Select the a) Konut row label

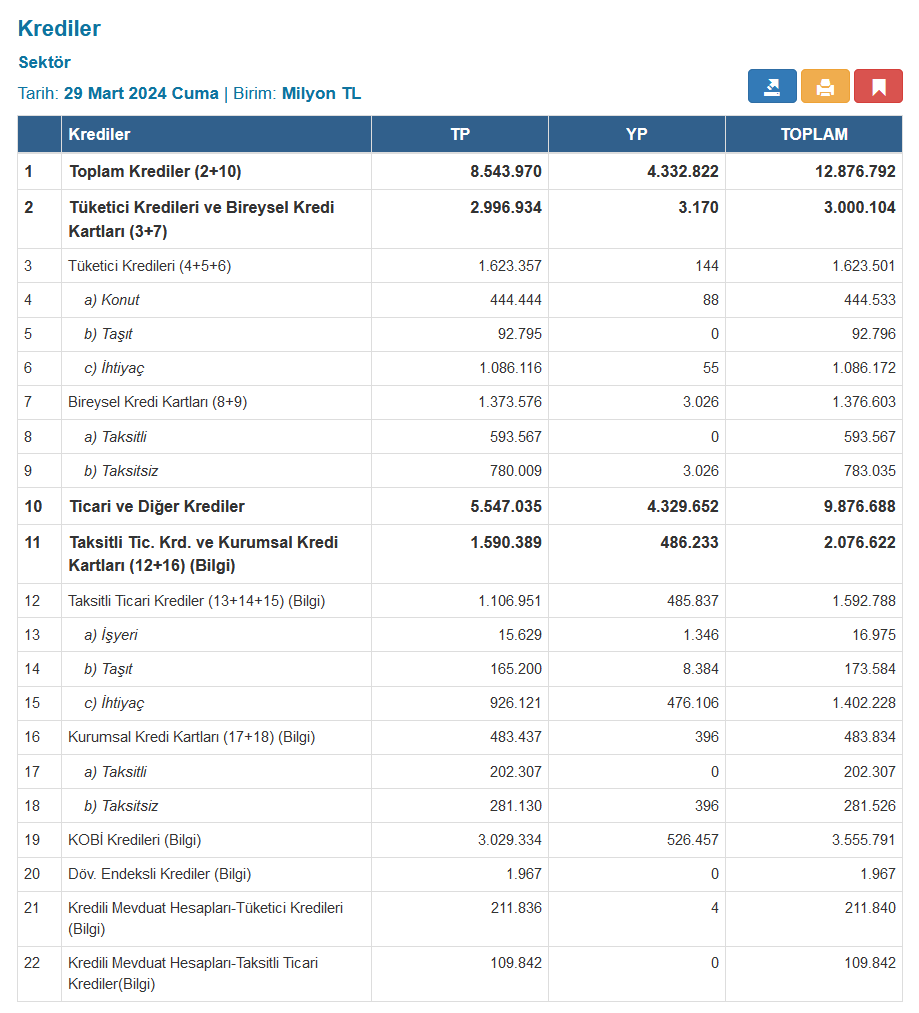(x=112, y=300)
